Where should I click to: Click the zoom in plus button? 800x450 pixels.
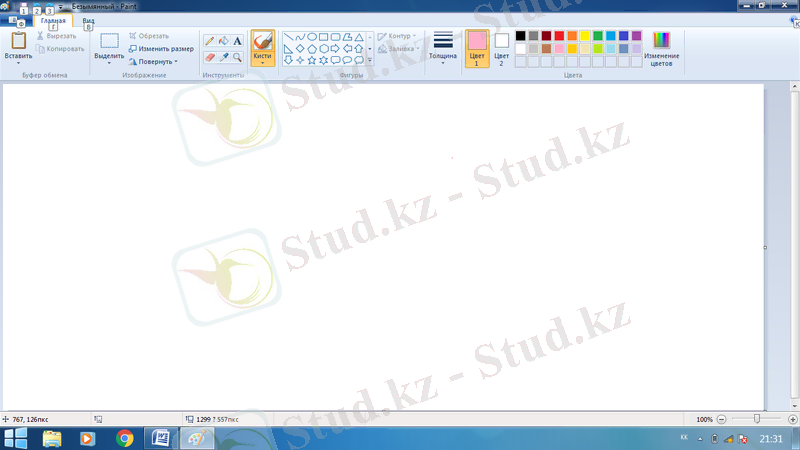792,419
